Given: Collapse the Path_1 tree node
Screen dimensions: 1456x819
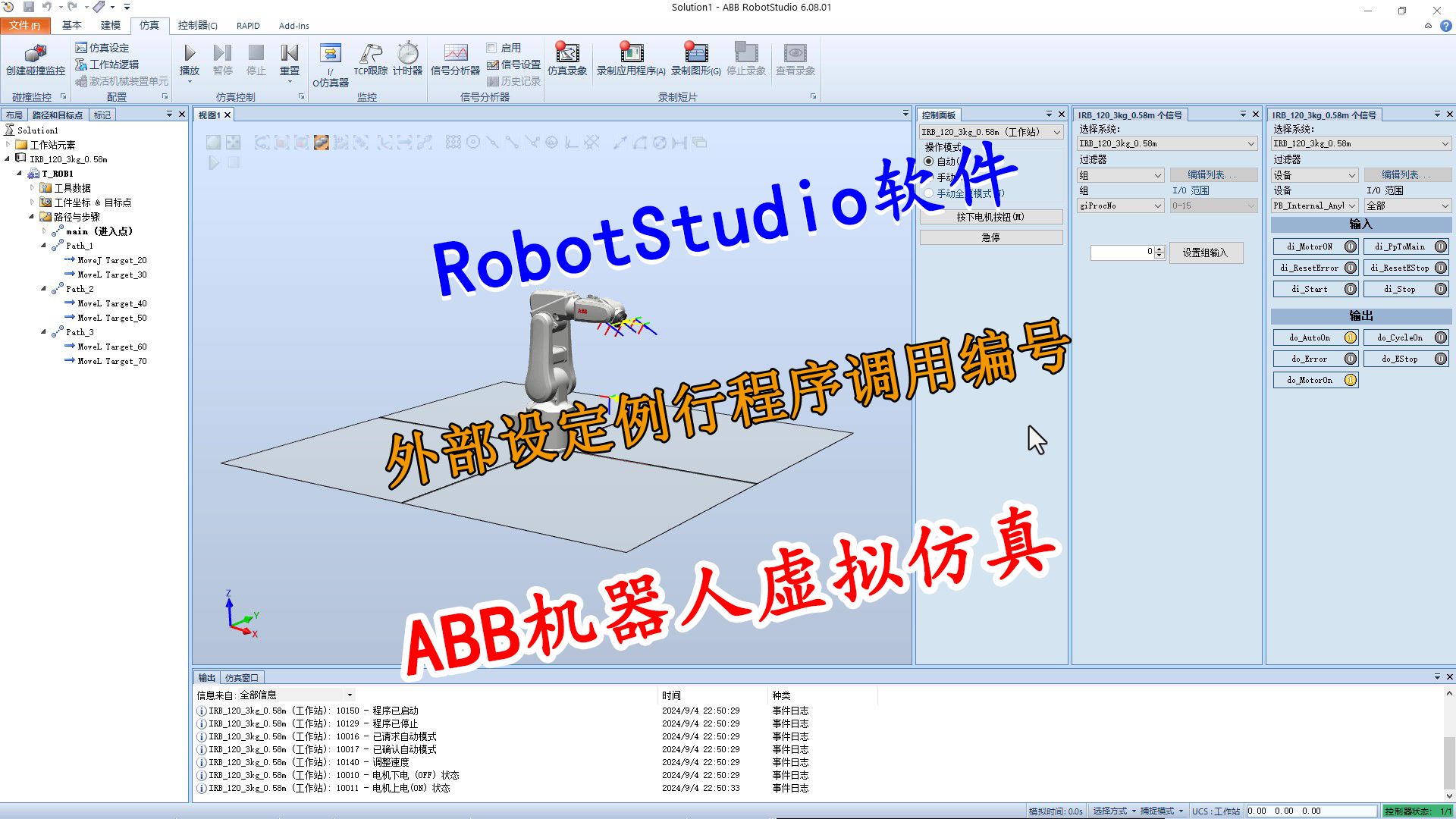Looking at the screenshot, I should tap(43, 246).
